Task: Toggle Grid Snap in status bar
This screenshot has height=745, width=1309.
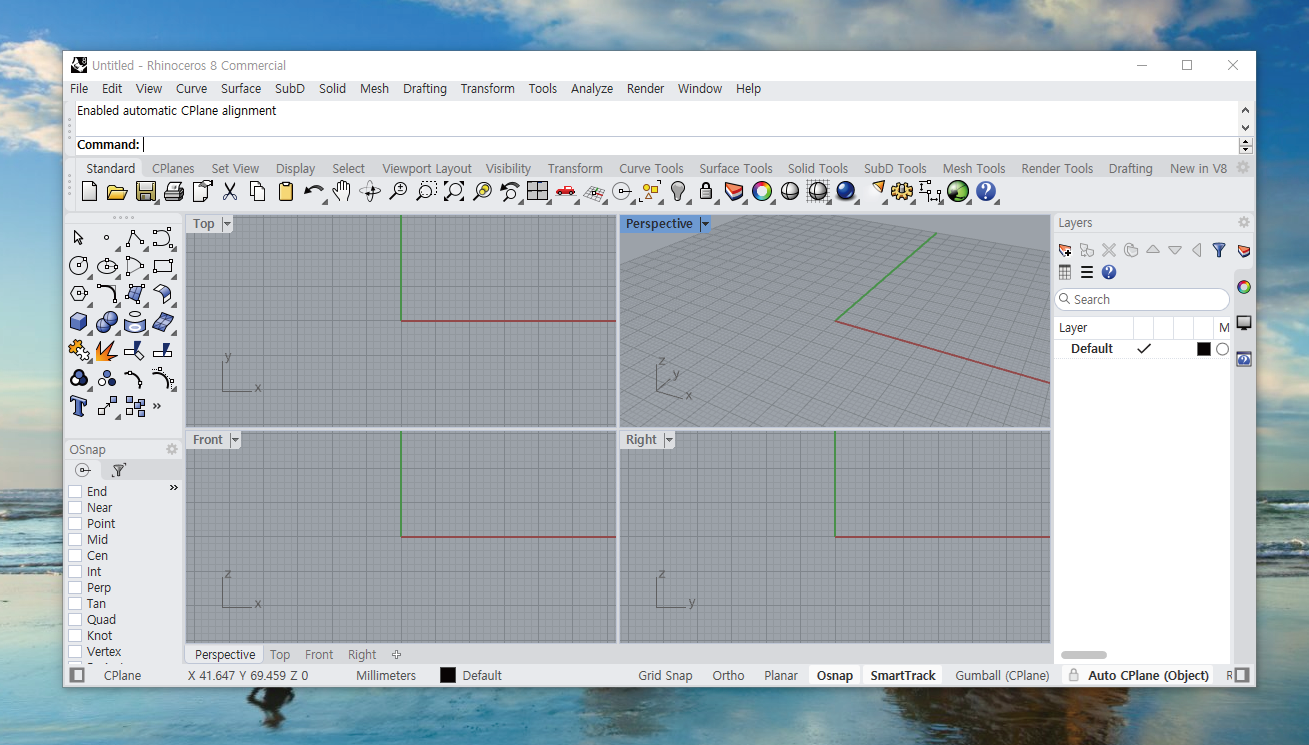Action: point(665,676)
